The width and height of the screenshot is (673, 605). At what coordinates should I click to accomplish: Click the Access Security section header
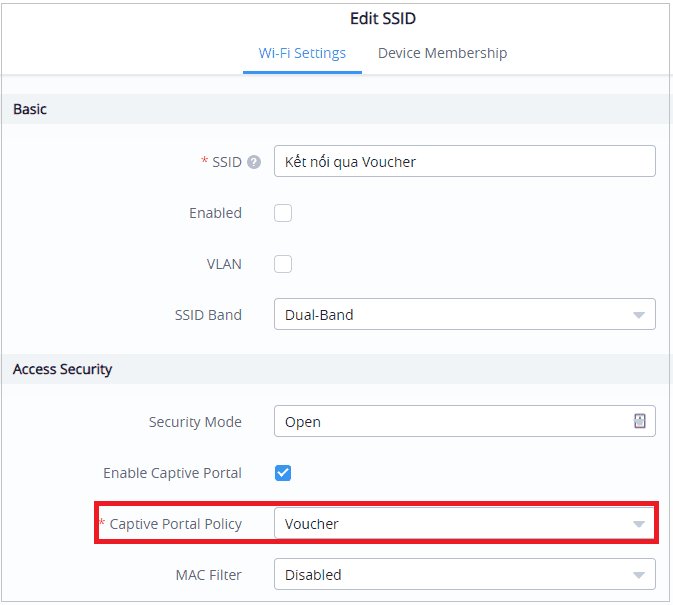click(x=62, y=369)
